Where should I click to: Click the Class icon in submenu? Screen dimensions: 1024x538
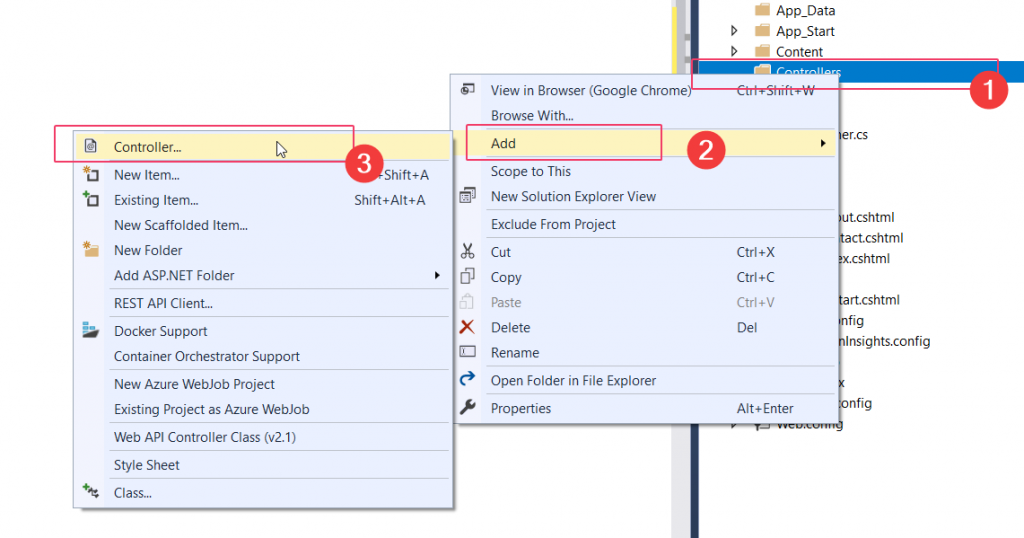(91, 492)
